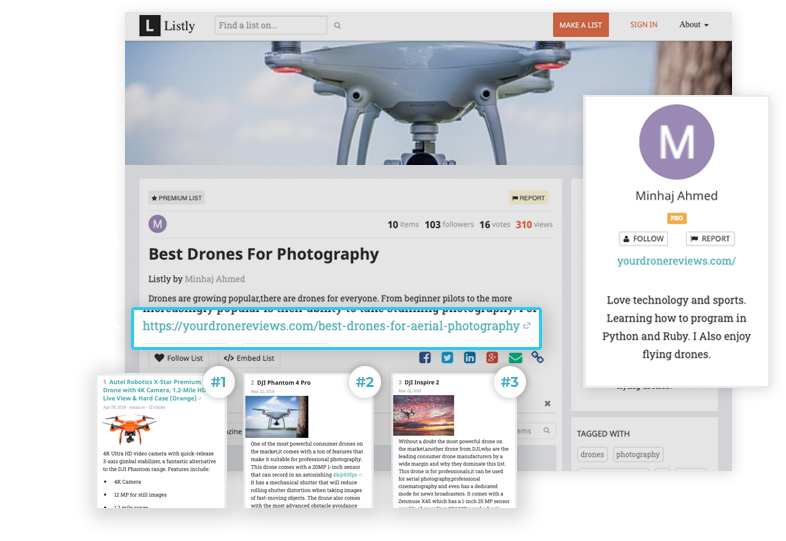Click the MAKE A LIST button
786x541 pixels.
[580, 25]
